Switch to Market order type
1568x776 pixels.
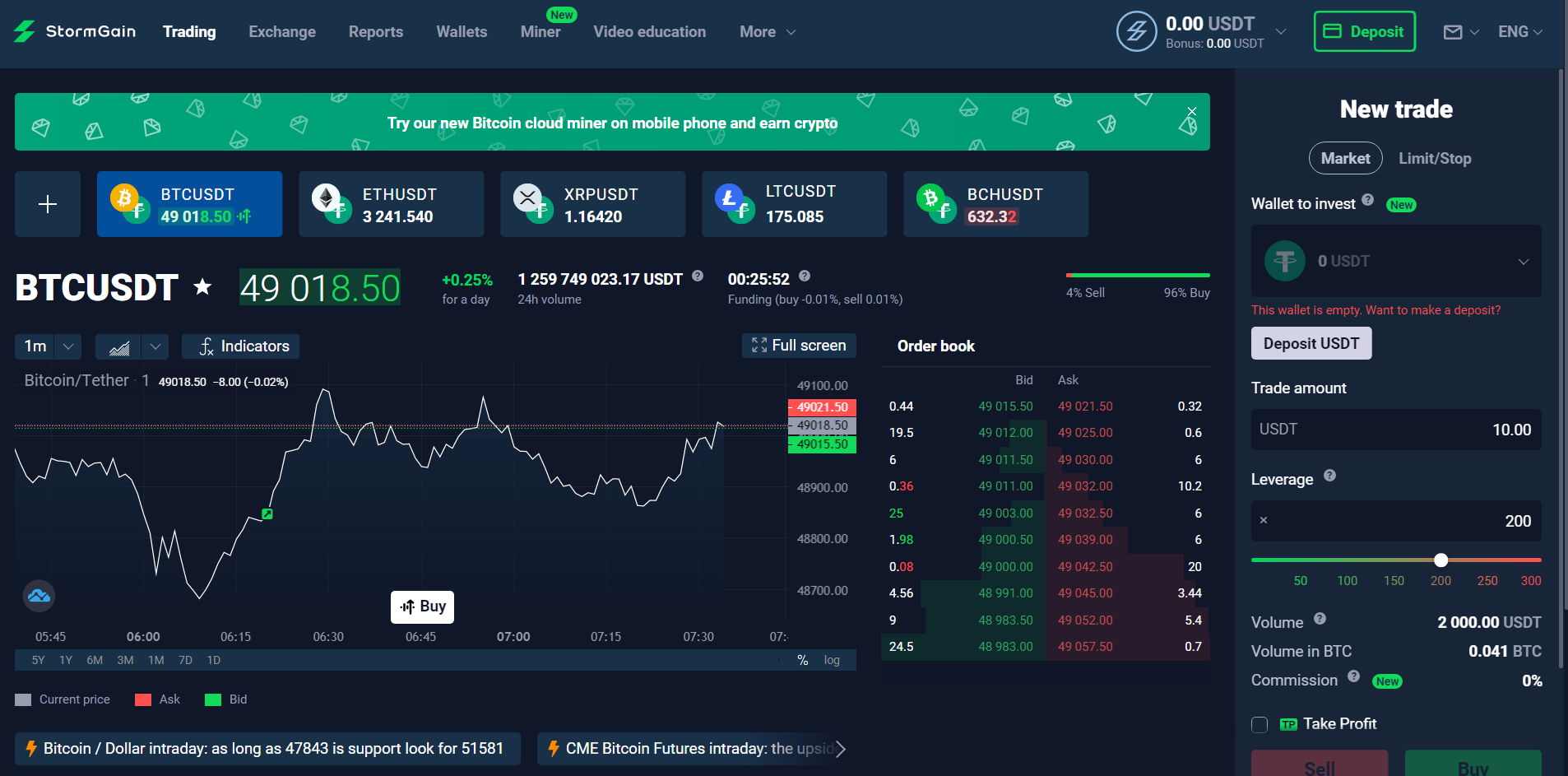click(1345, 158)
